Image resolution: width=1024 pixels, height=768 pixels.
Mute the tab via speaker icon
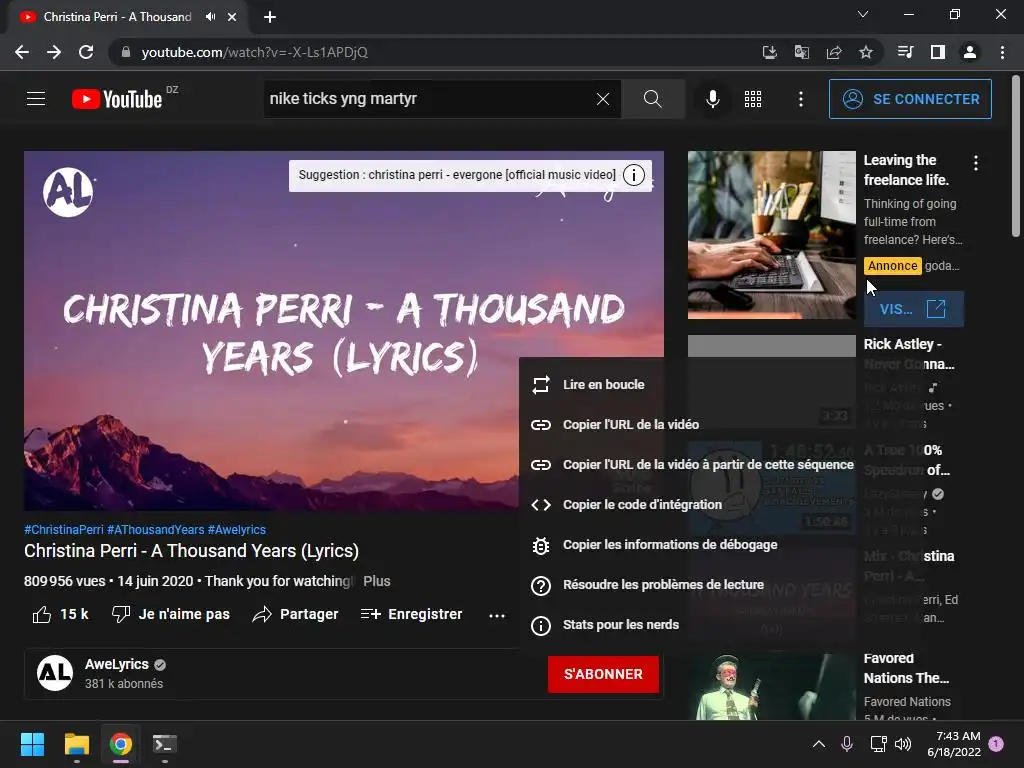(210, 17)
